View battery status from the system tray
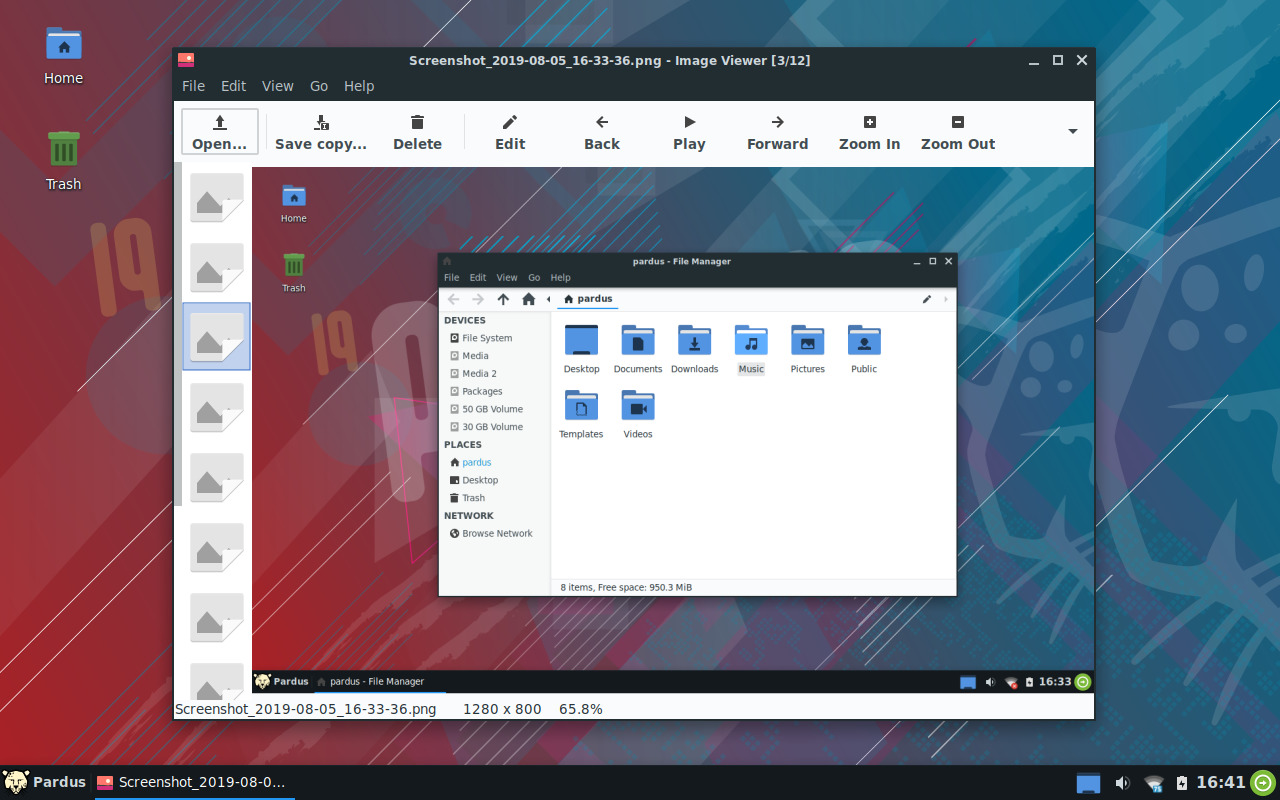 (1184, 783)
